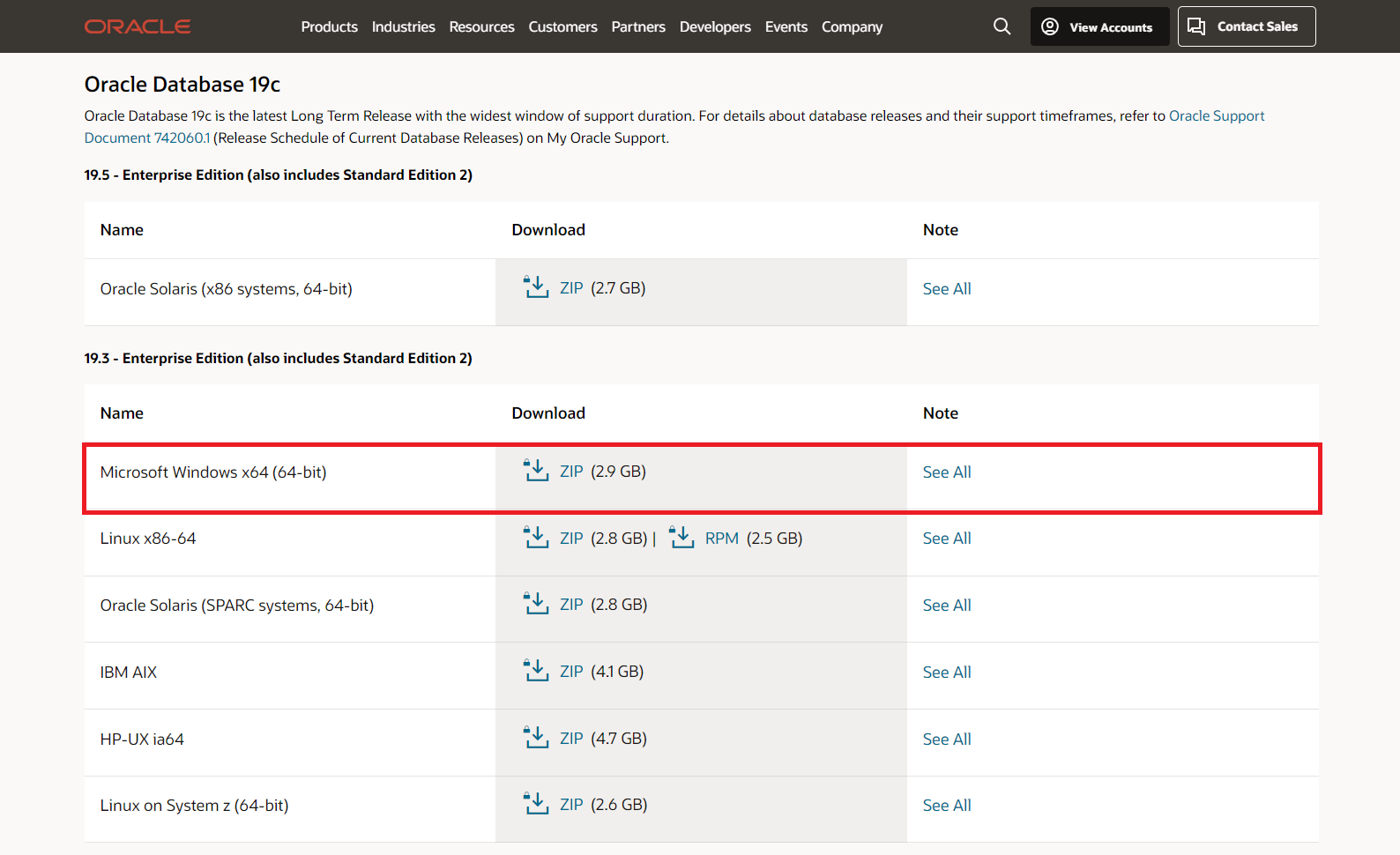Click the Oracle logo
The image size is (1400, 855).
pos(138,26)
